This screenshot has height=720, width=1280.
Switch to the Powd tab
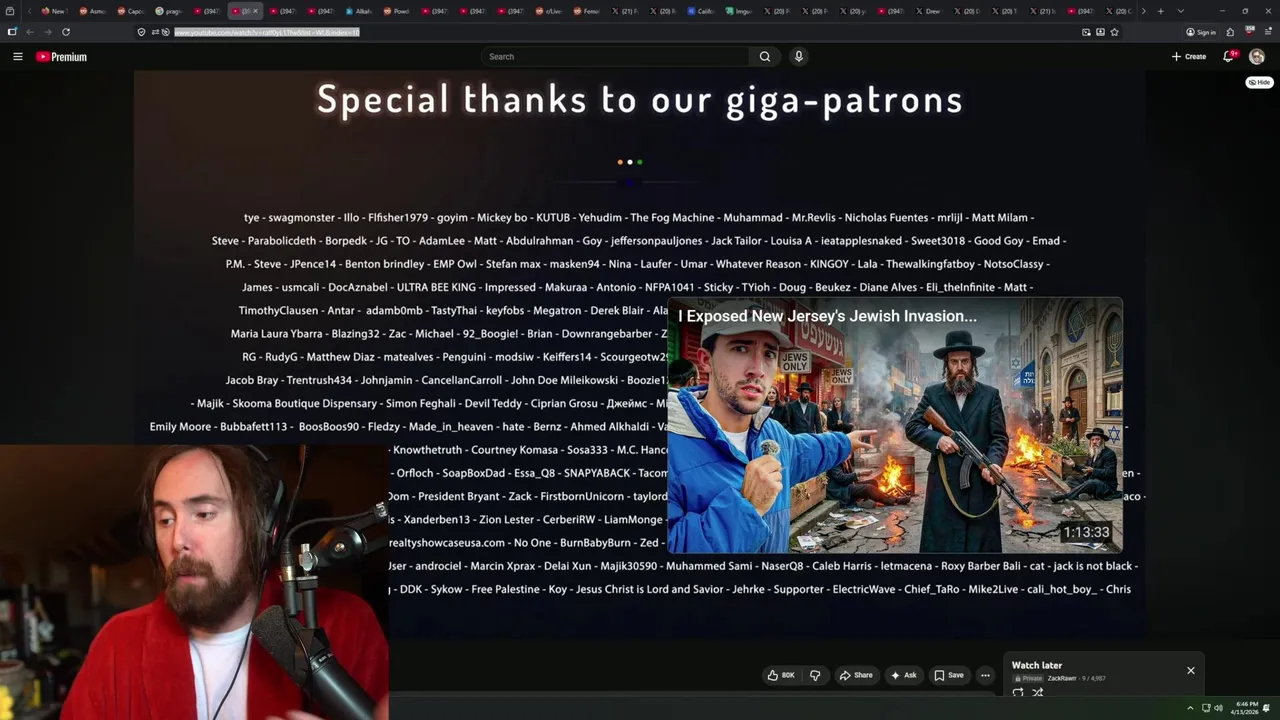tap(396, 11)
